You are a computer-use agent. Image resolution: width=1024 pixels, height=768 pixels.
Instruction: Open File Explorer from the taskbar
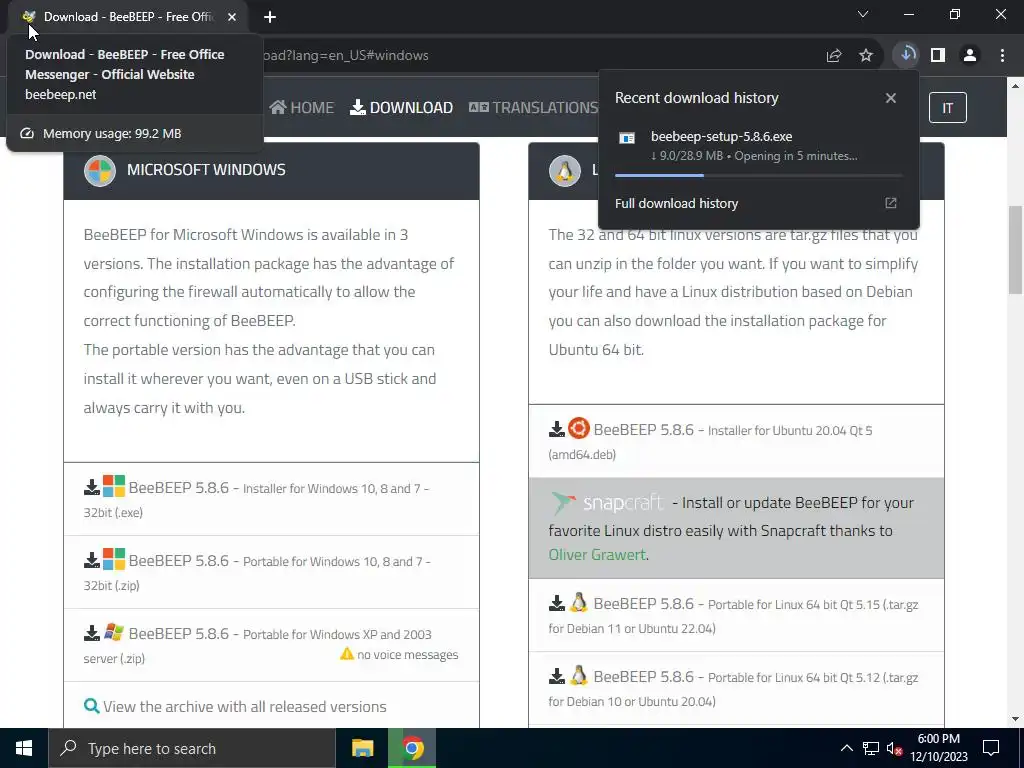(x=362, y=748)
